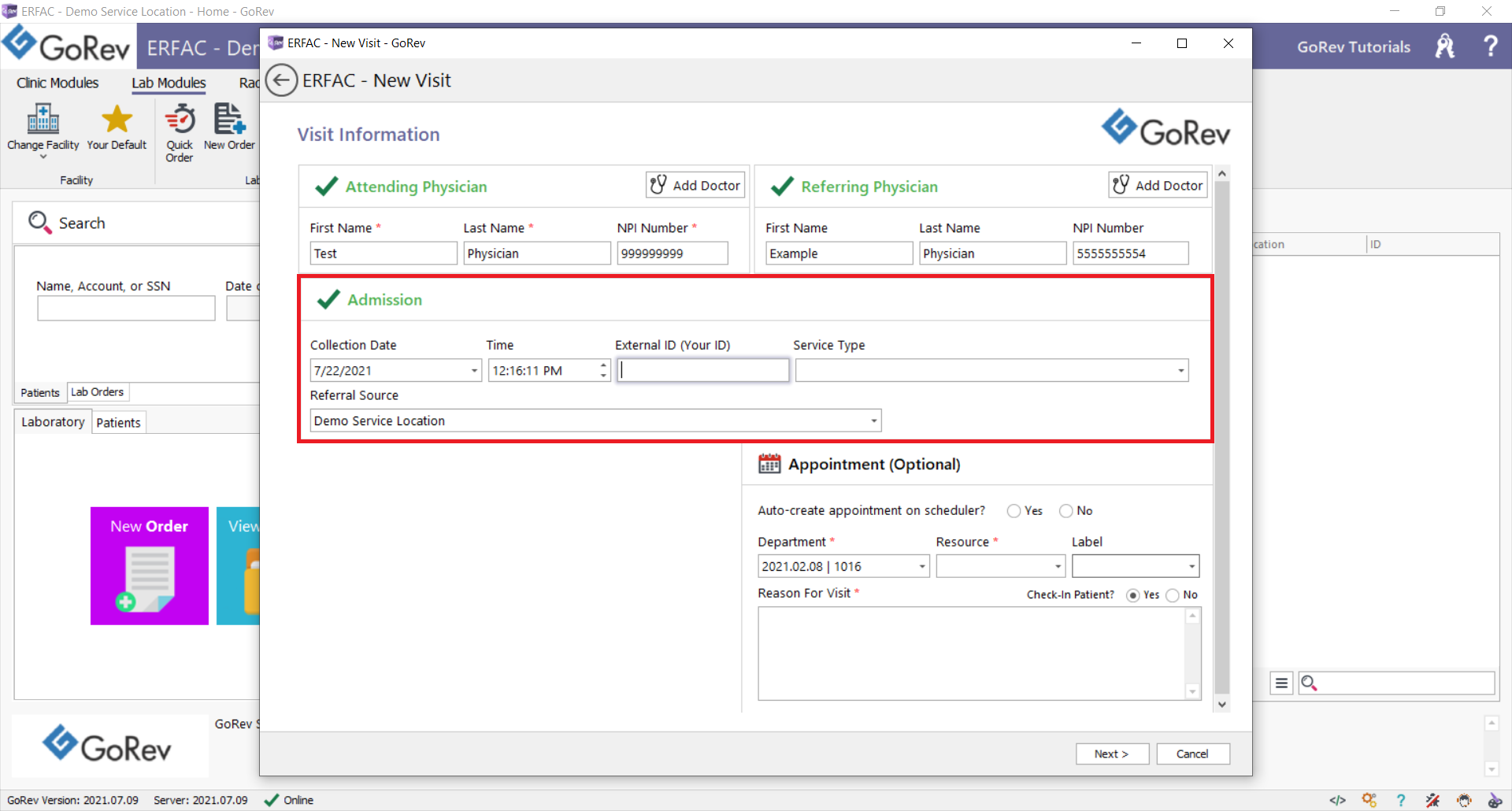This screenshot has width=1512, height=811.
Task: Click the scrollbar up arrow in New Visit
Action: click(1222, 173)
